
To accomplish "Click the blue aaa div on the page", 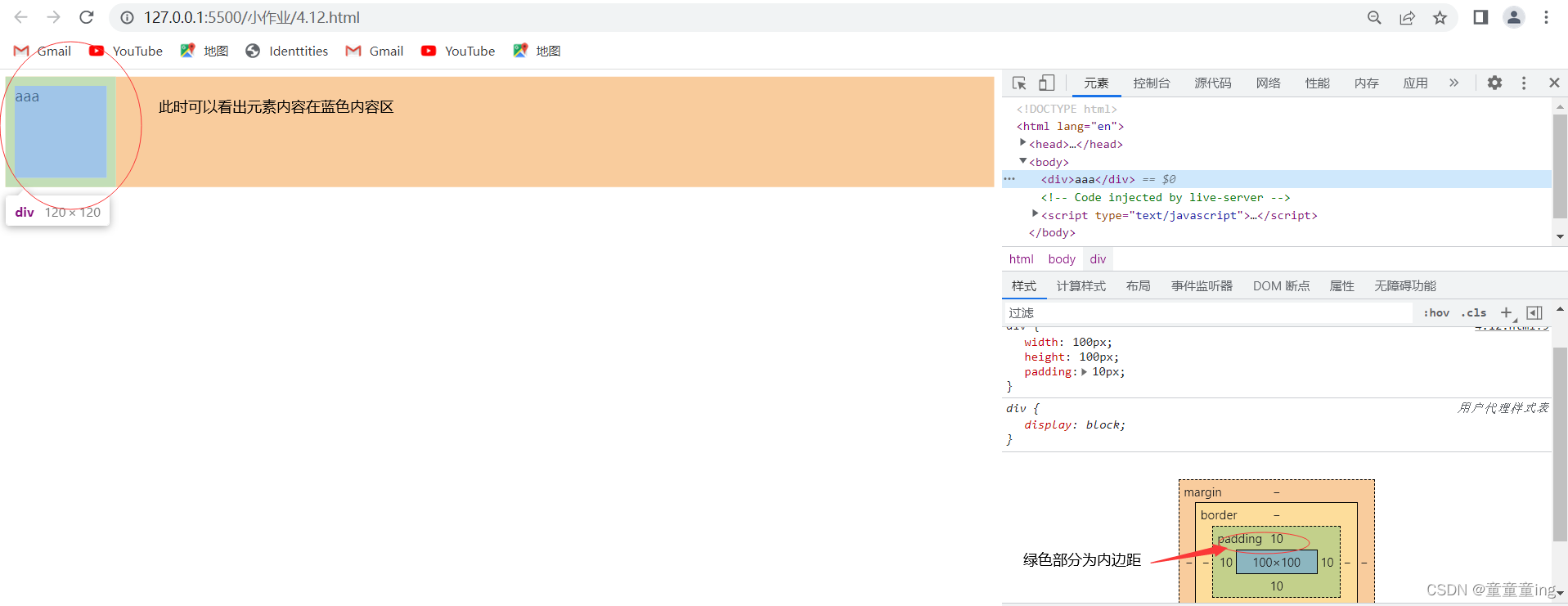I will pyautogui.click(x=61, y=132).
